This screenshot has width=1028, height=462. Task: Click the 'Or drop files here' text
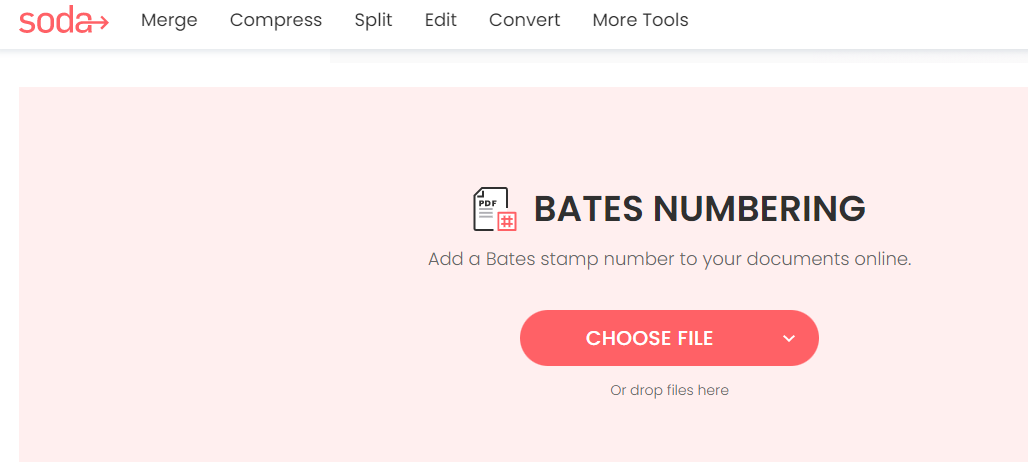click(x=669, y=391)
